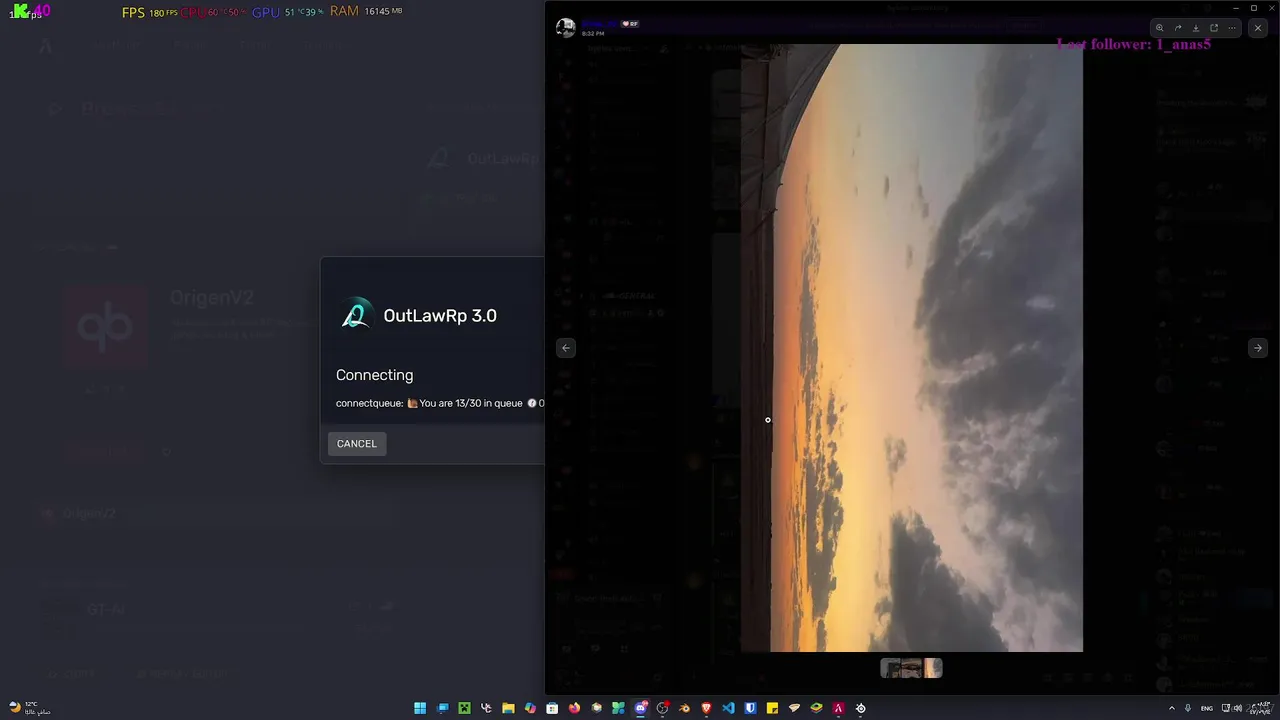Open SteelSeries app on the taskbar
Screen dimensions: 1280x720
[860, 708]
